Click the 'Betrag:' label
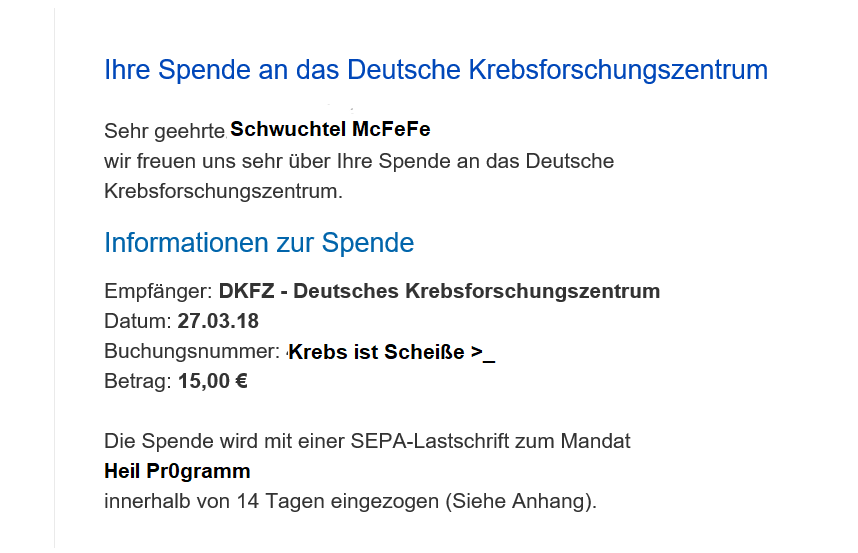Screen dimensions: 858x553 (x=138, y=381)
